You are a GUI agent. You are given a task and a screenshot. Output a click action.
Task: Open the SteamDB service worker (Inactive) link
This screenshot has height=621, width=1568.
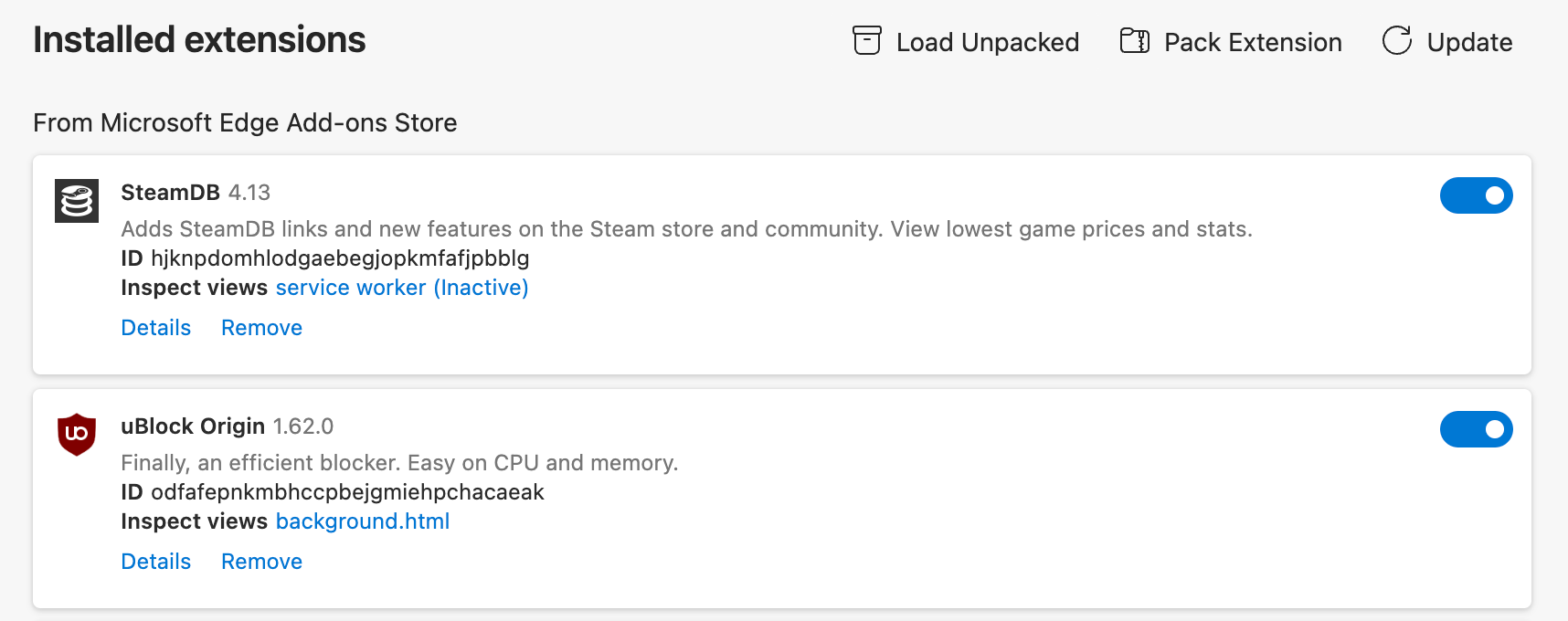(402, 288)
